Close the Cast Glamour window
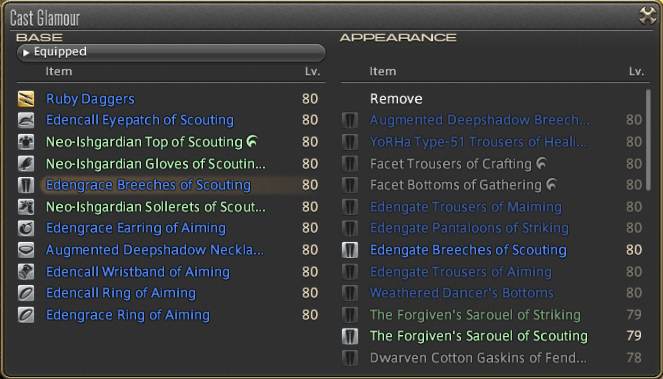Screen dimensions: 663x379 tap(647, 16)
